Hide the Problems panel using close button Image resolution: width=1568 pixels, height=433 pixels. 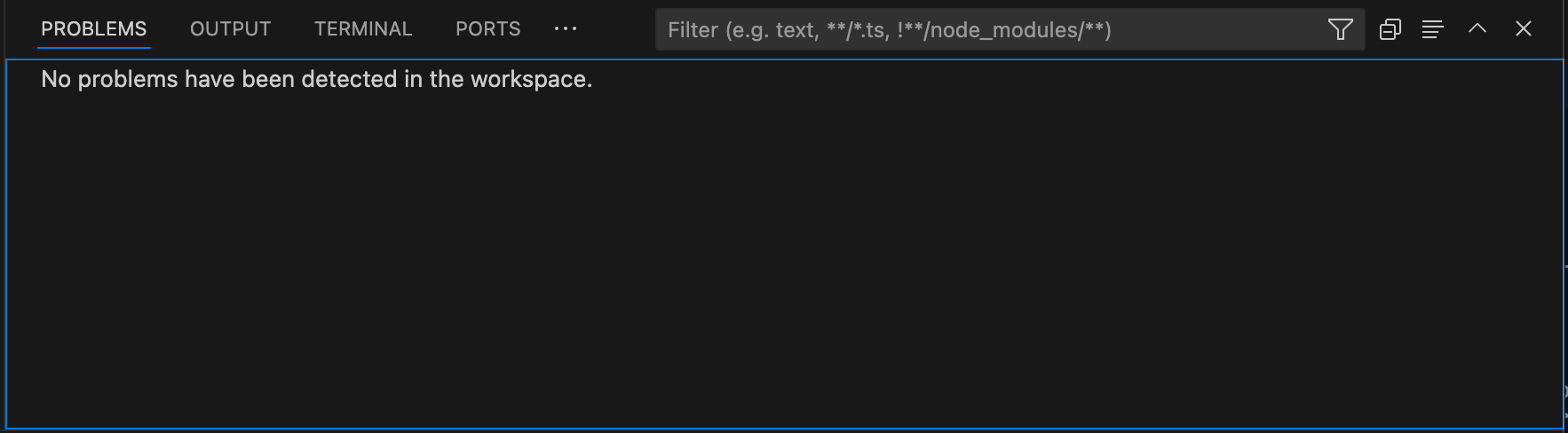[1524, 28]
